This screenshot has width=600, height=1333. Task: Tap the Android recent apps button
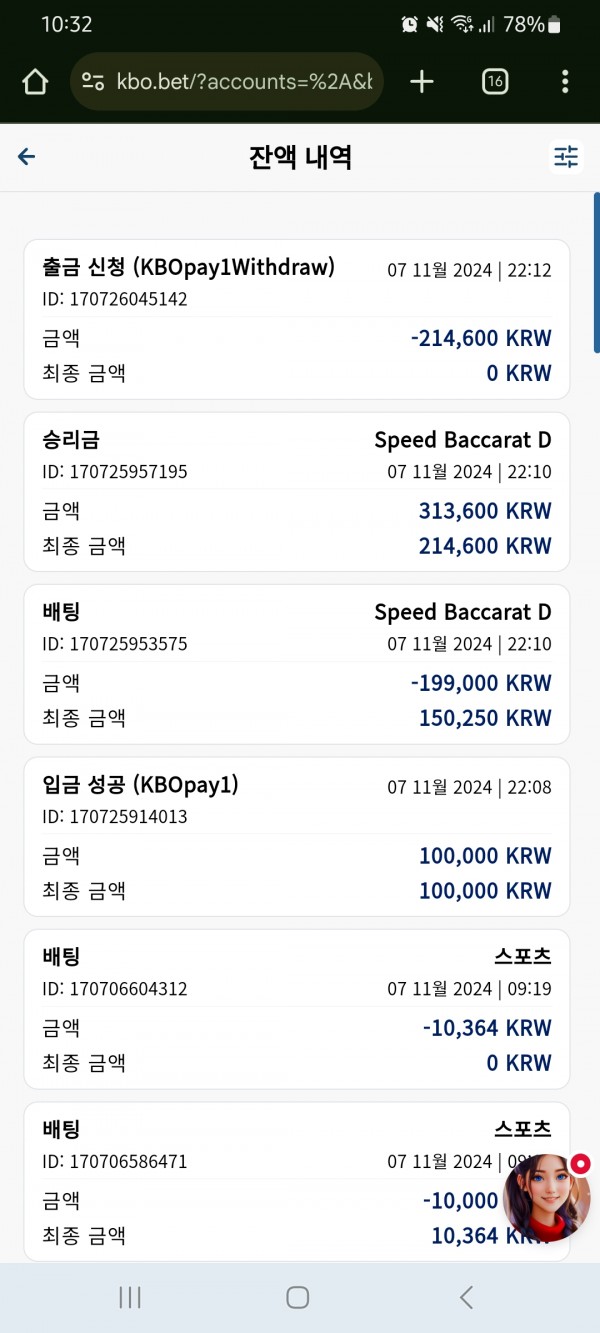click(x=130, y=1297)
